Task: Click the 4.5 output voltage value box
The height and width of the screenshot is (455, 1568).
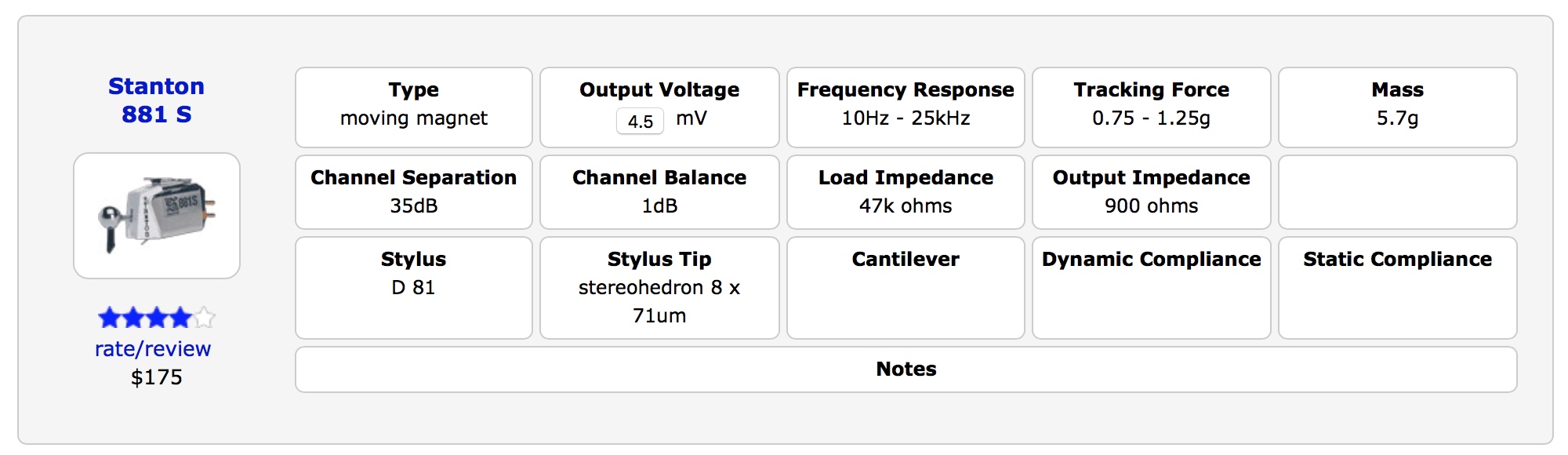Action: tap(640, 122)
